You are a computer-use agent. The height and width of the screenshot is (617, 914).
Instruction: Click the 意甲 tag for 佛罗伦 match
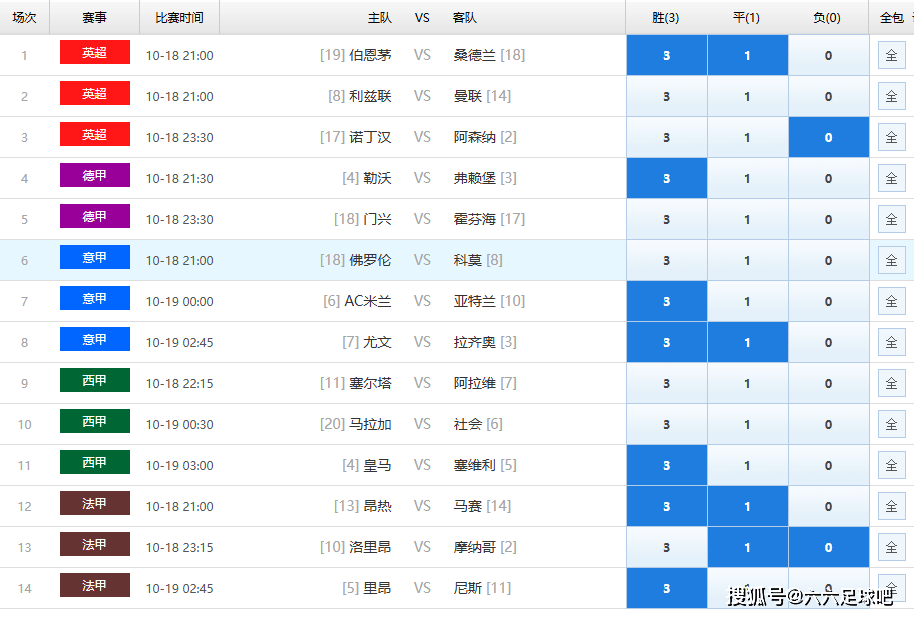point(94,257)
